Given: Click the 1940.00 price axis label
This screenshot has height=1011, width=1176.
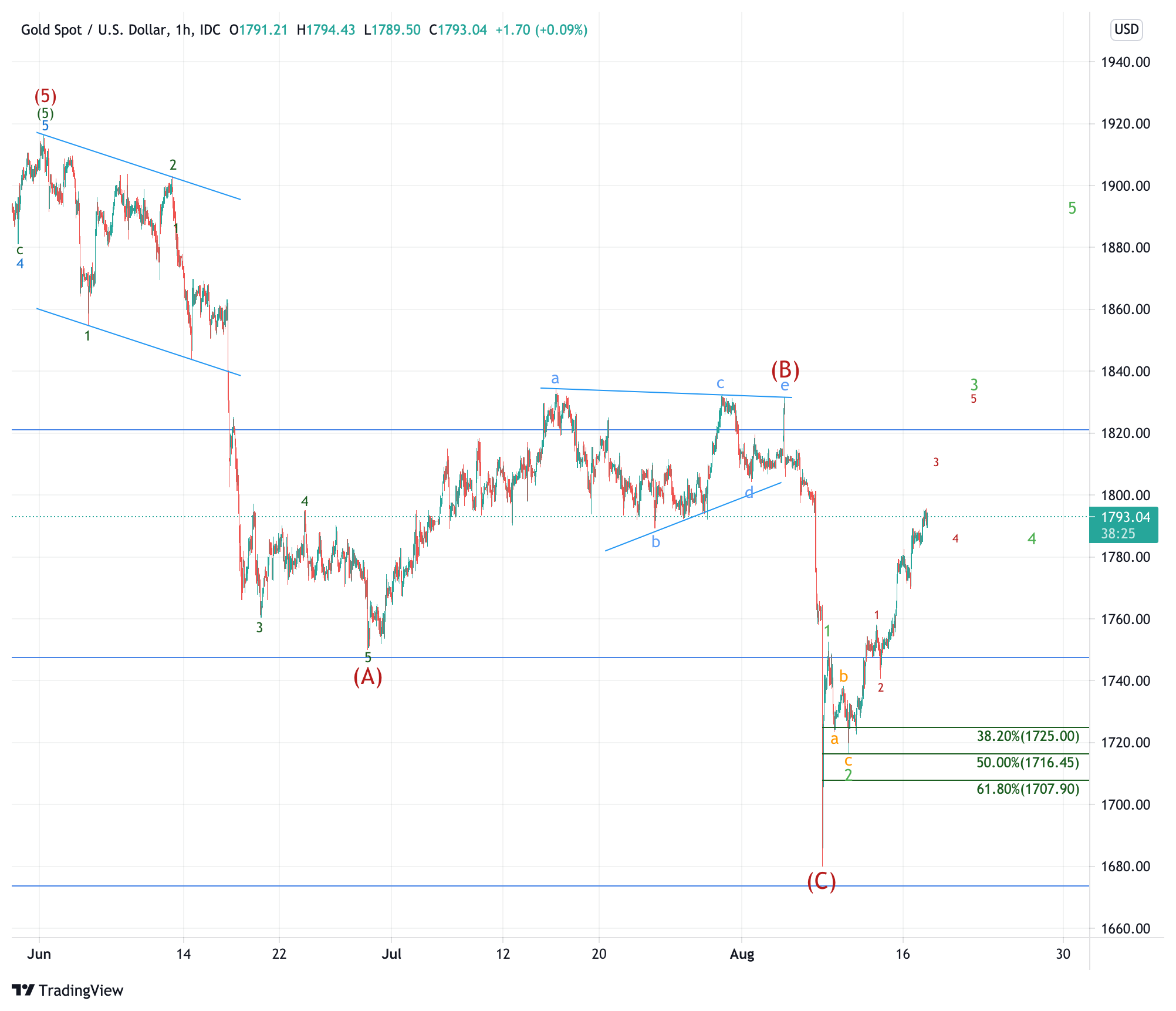Looking at the screenshot, I should tap(1125, 62).
